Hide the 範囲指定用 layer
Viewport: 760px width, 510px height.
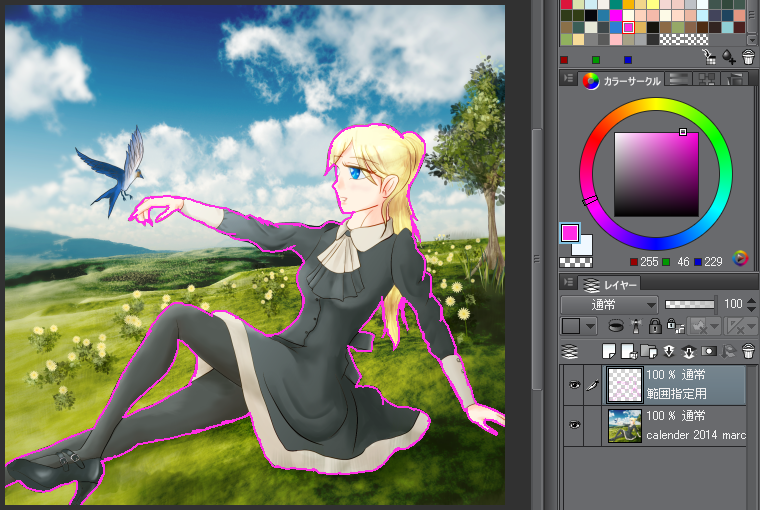[574, 385]
